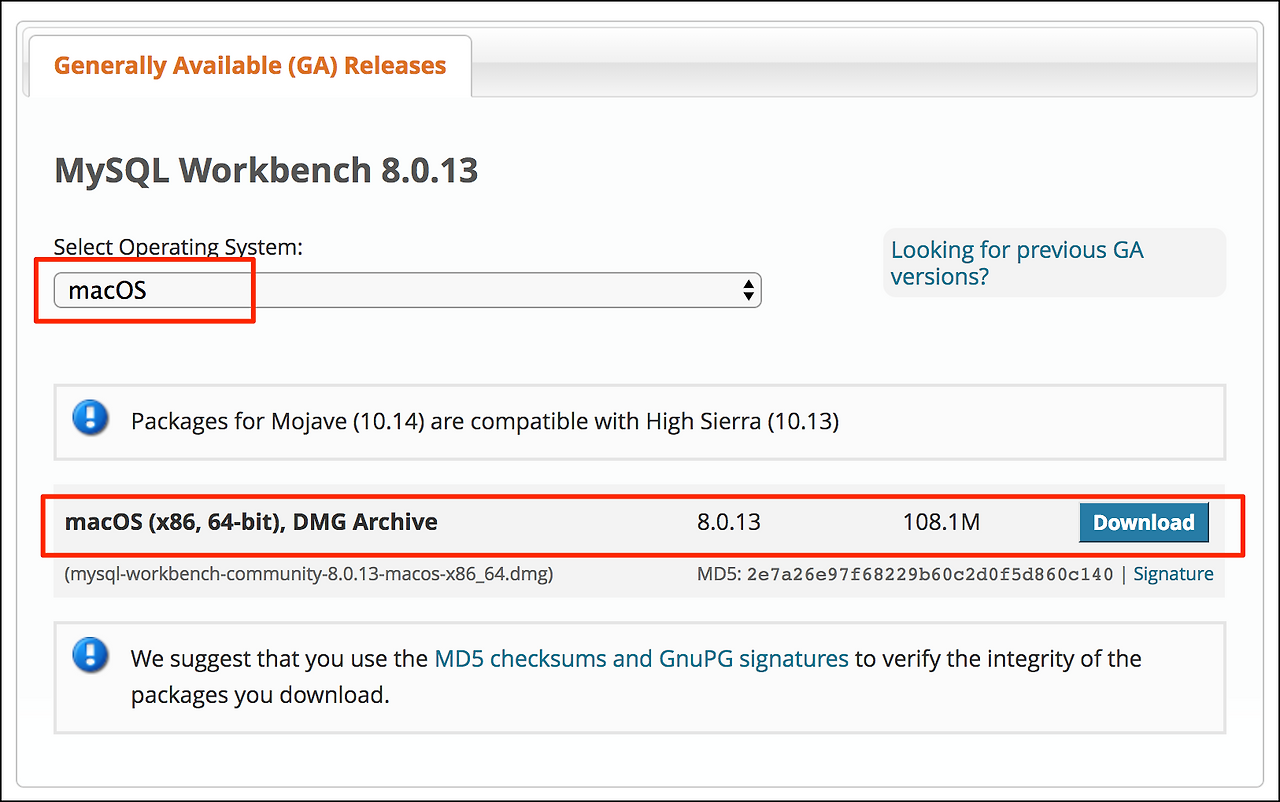
Task: Follow the MD5 checksums and GnuPG signatures link
Action: 641,659
